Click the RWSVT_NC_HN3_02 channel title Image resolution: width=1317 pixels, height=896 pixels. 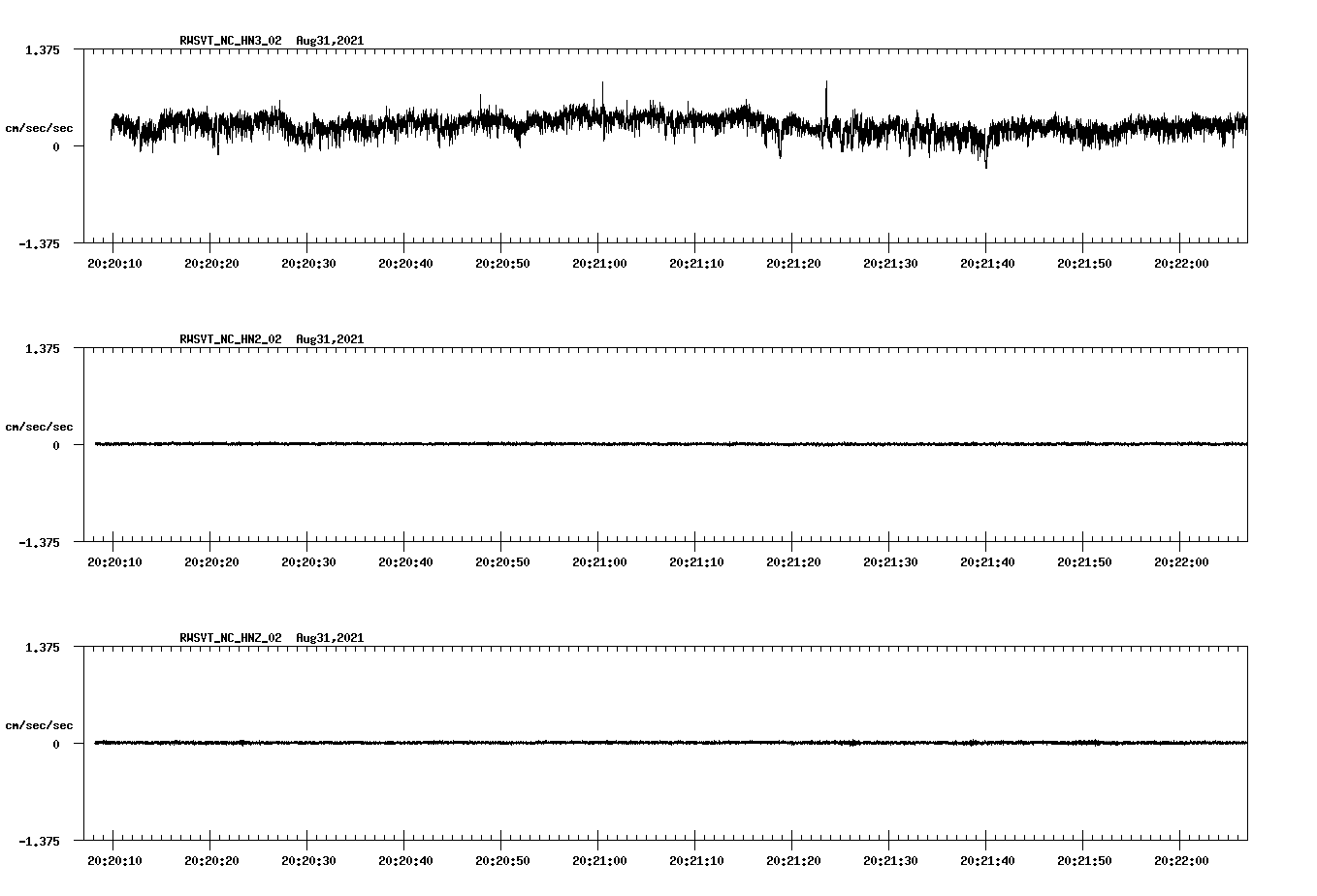coord(231,41)
